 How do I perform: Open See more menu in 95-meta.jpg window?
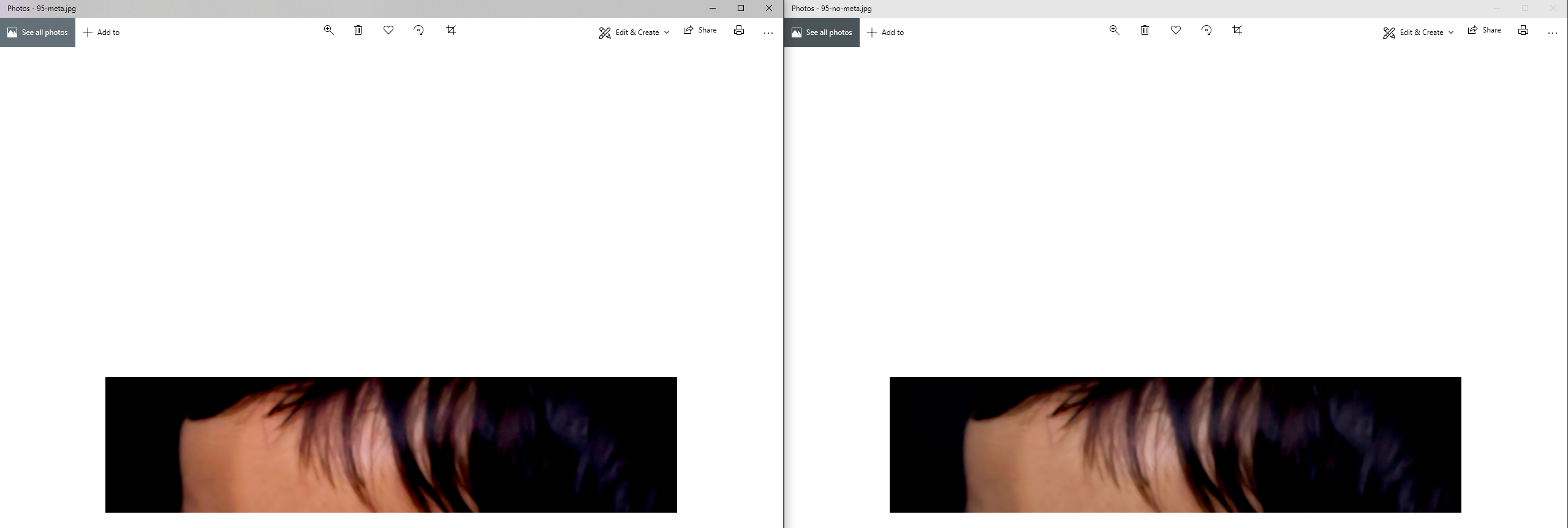tap(768, 33)
